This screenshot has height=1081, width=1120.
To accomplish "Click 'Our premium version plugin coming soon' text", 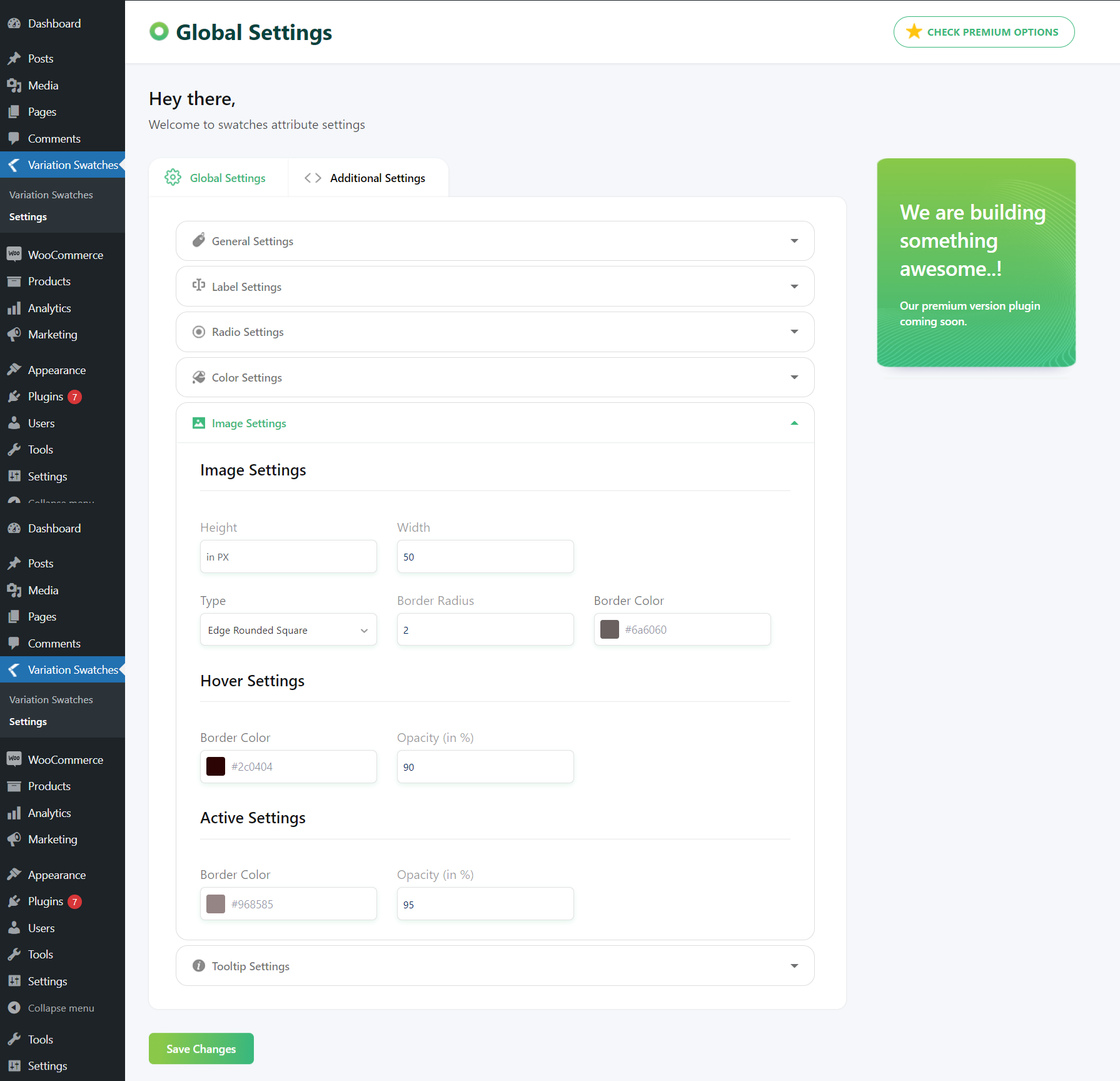I will (969, 313).
